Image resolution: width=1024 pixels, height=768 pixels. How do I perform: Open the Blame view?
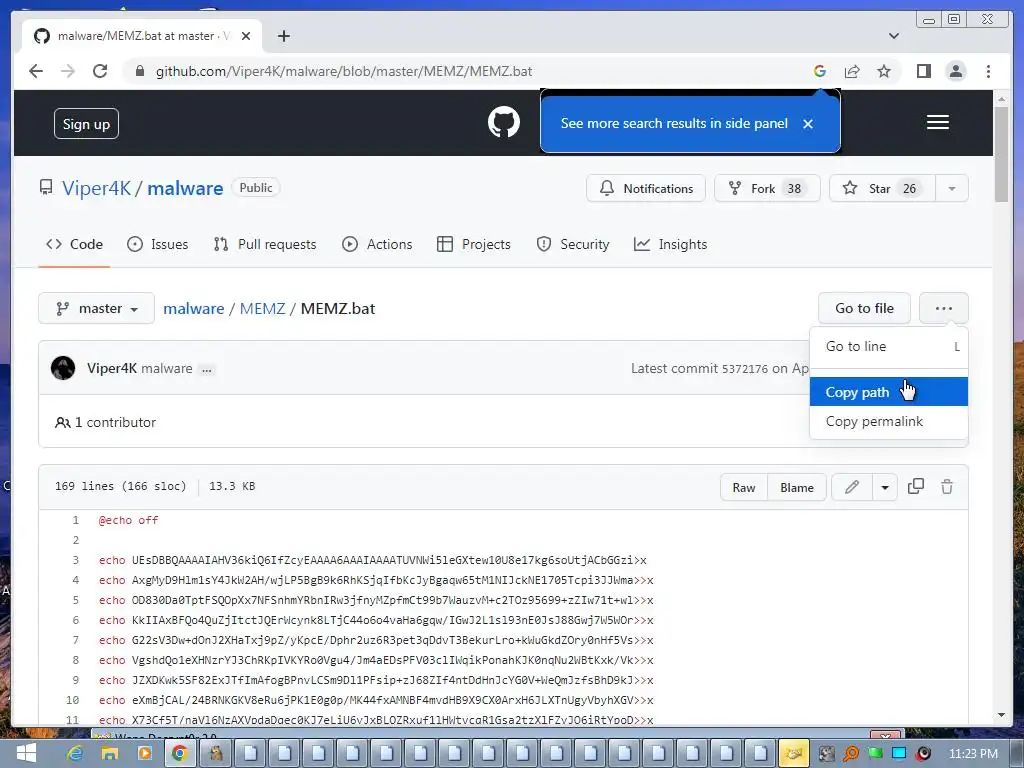click(x=797, y=488)
